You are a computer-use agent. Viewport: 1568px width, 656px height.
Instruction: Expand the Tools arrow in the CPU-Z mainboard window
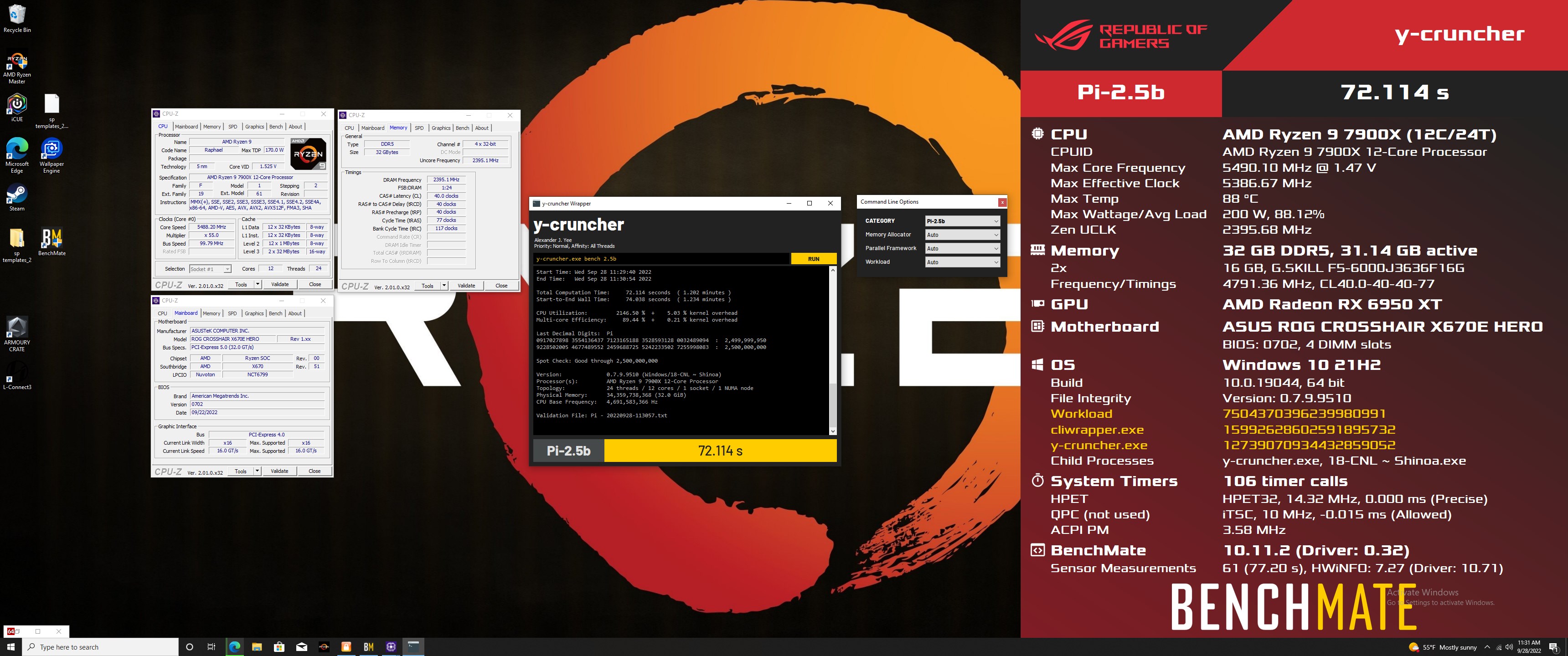tap(257, 471)
